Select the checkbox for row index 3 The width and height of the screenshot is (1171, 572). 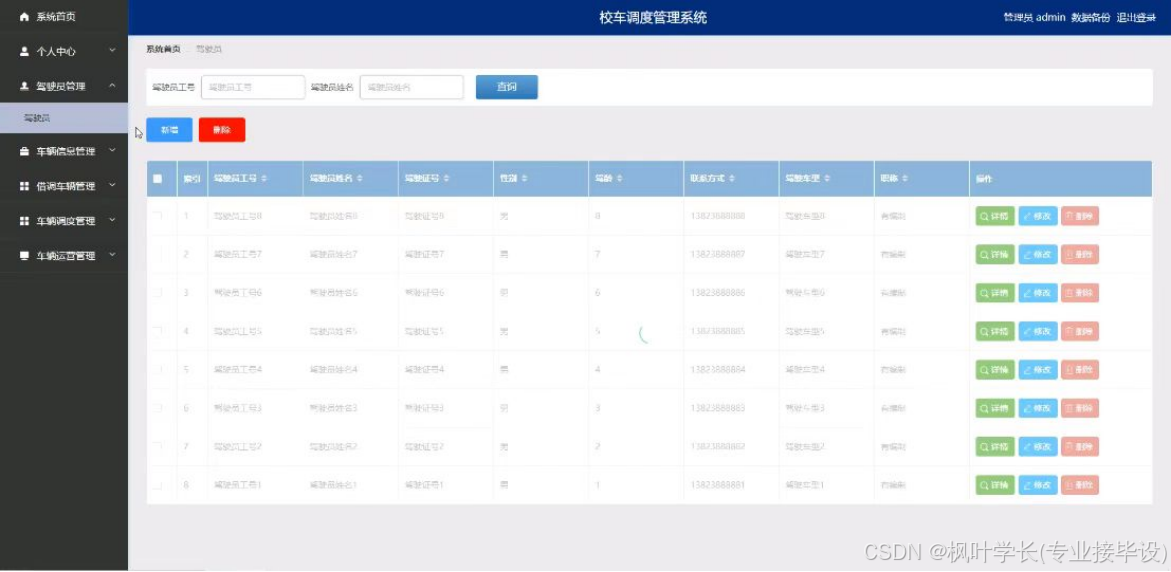click(x=157, y=293)
